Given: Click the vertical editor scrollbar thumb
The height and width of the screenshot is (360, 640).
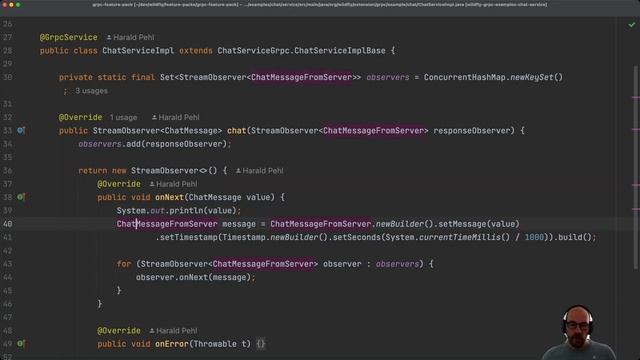Looking at the screenshot, I should click(636, 167).
